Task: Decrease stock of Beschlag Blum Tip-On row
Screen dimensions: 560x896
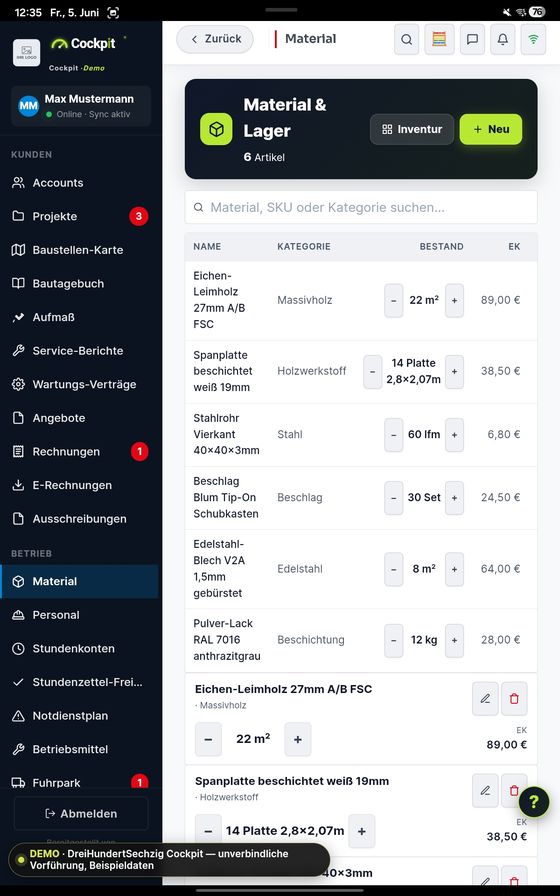Action: [x=394, y=498]
